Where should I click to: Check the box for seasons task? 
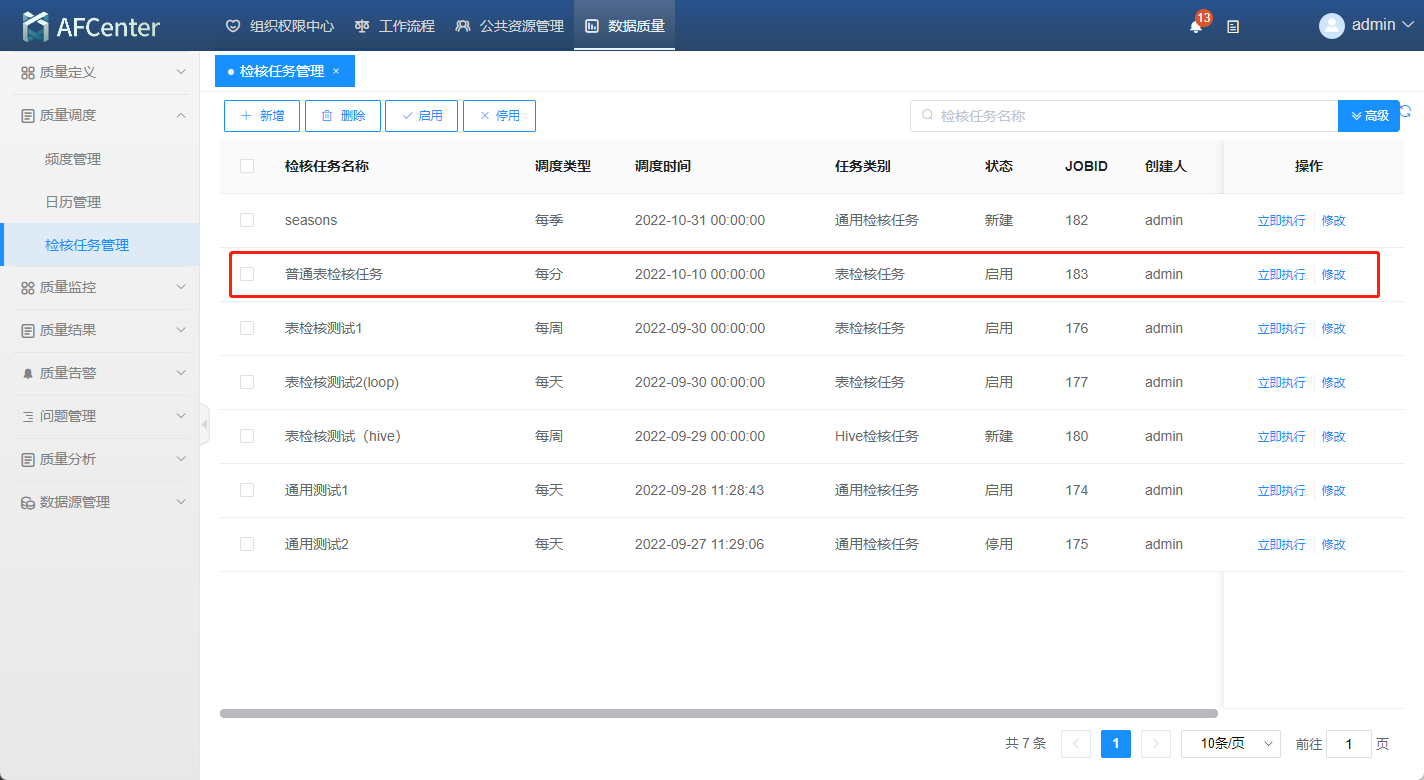[x=247, y=220]
